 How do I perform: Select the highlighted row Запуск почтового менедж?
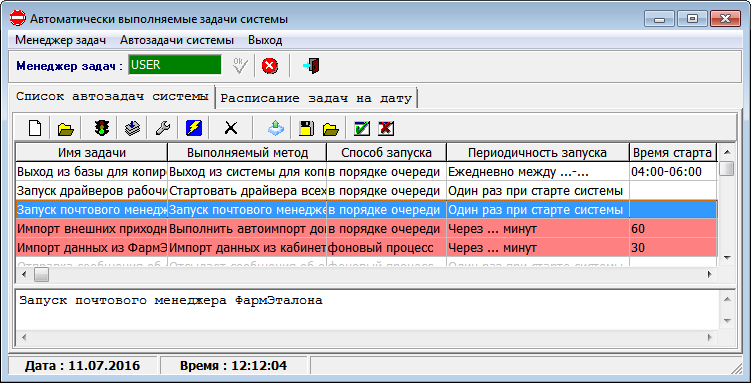point(366,210)
